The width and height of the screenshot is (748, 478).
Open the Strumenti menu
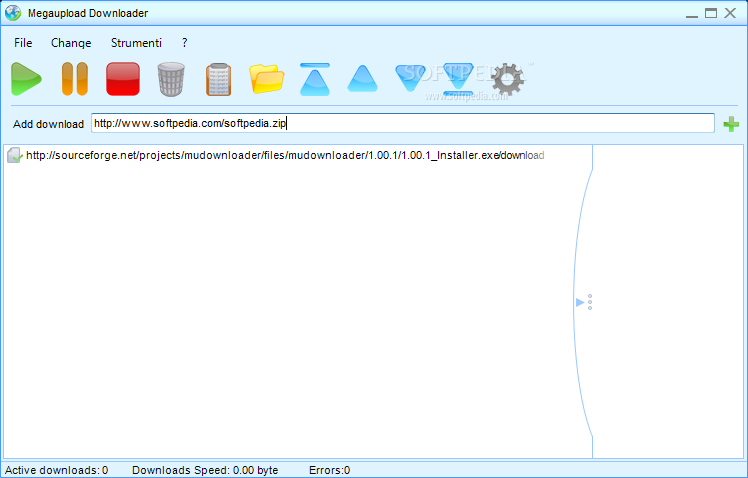(136, 43)
